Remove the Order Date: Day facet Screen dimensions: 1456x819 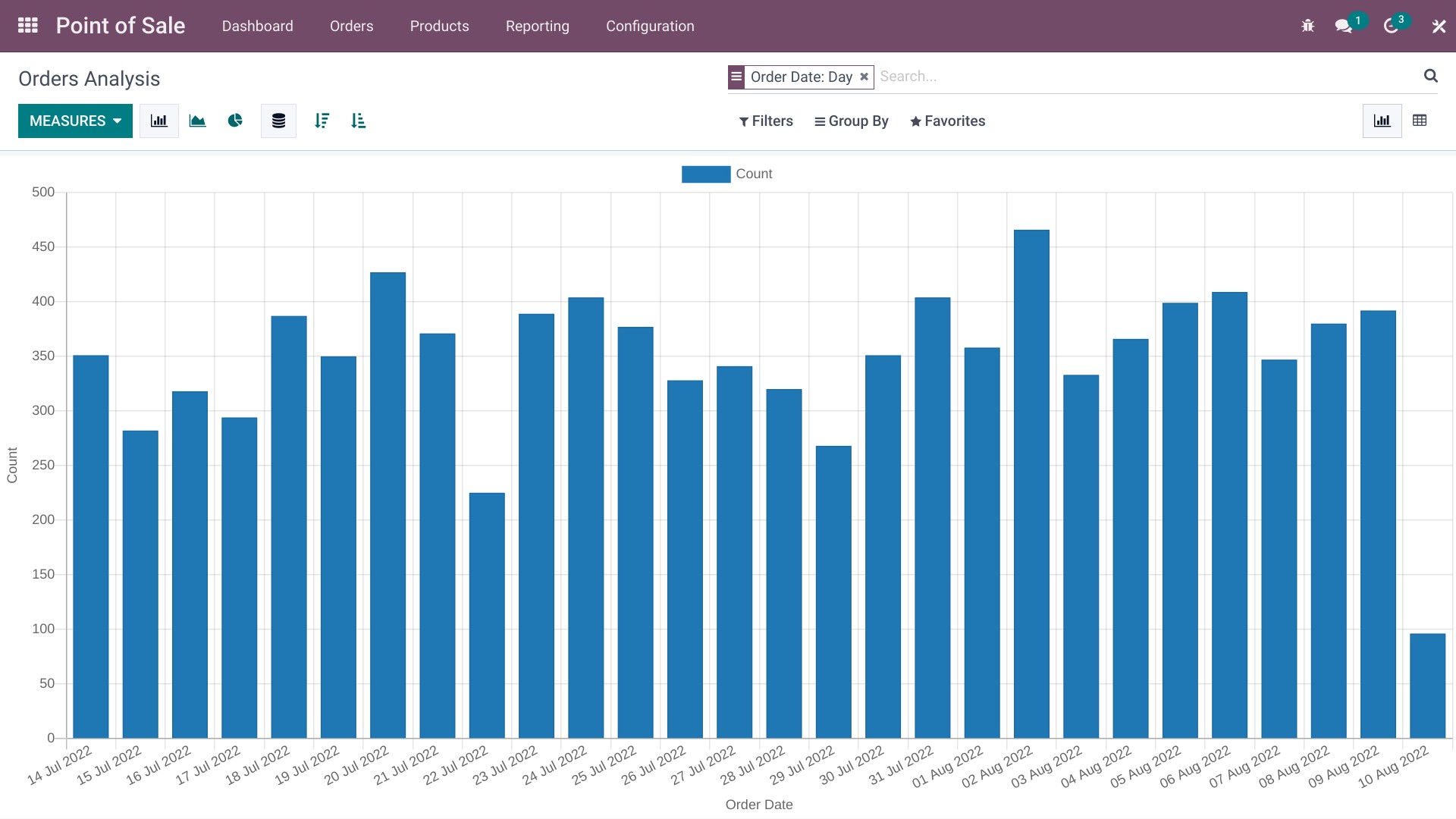864,77
